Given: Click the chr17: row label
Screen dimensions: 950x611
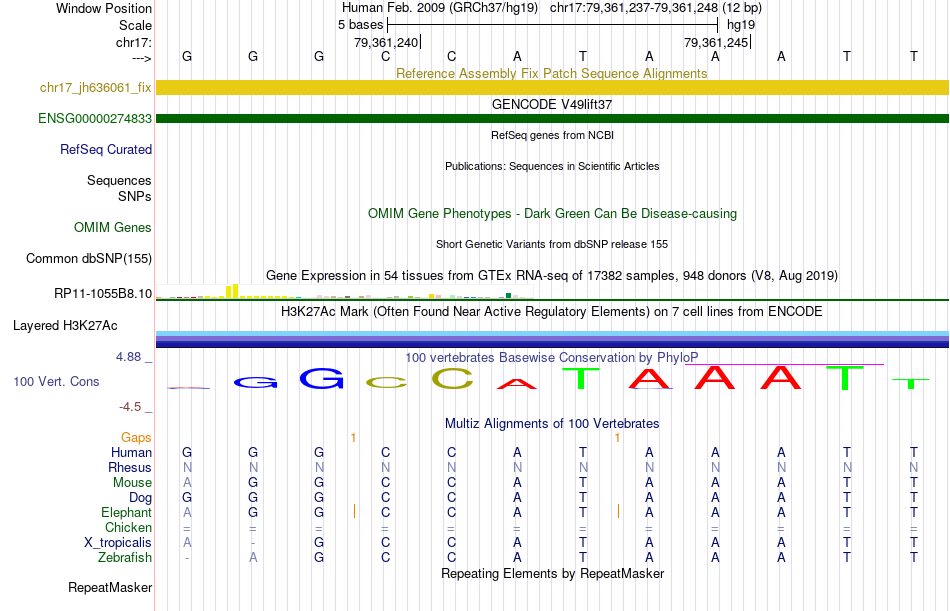Looking at the screenshot, I should 134,43.
